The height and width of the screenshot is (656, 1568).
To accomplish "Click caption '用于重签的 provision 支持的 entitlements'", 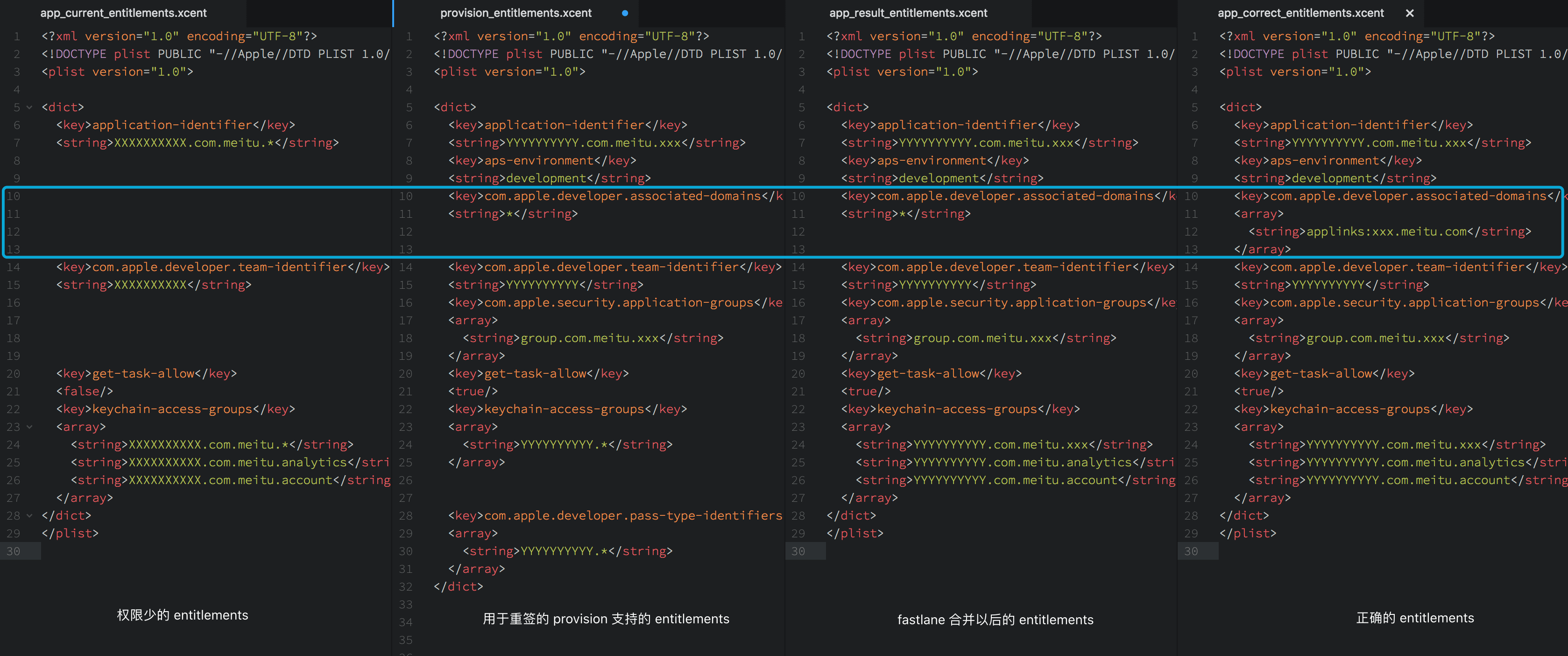I will click(605, 619).
